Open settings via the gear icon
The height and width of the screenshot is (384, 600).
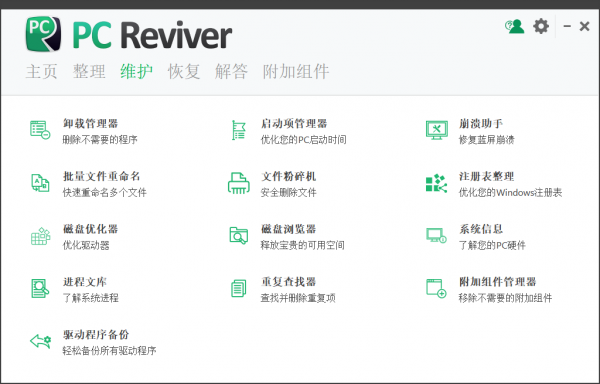[541, 26]
